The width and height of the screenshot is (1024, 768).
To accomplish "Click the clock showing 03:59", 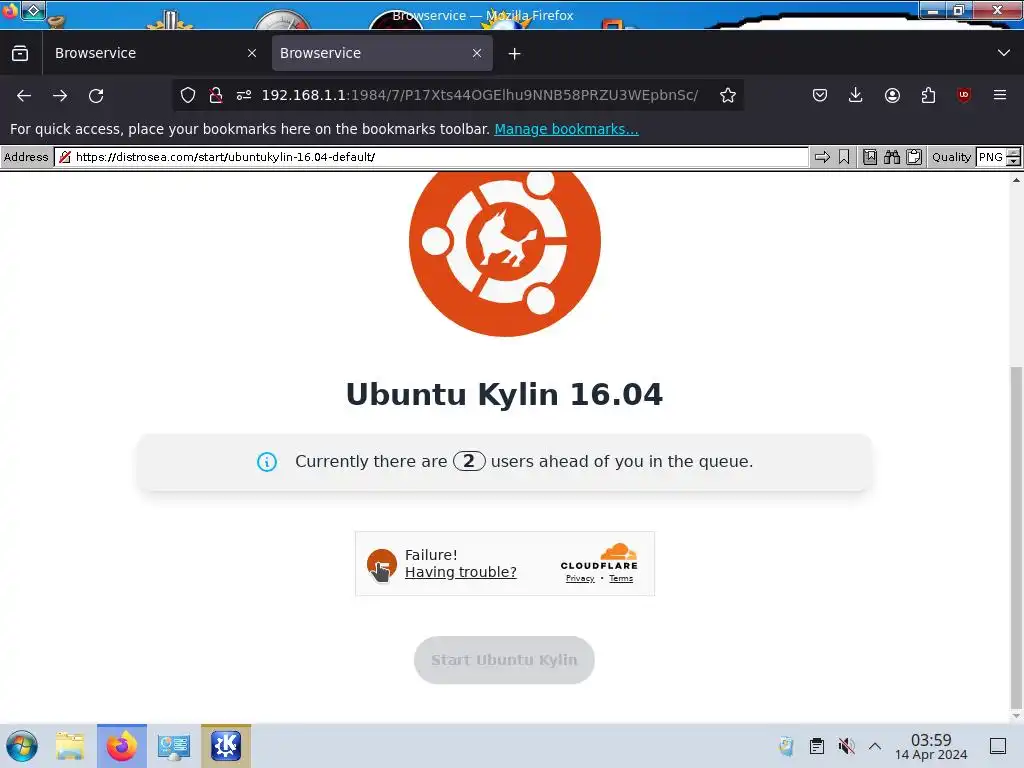I will tap(931, 746).
